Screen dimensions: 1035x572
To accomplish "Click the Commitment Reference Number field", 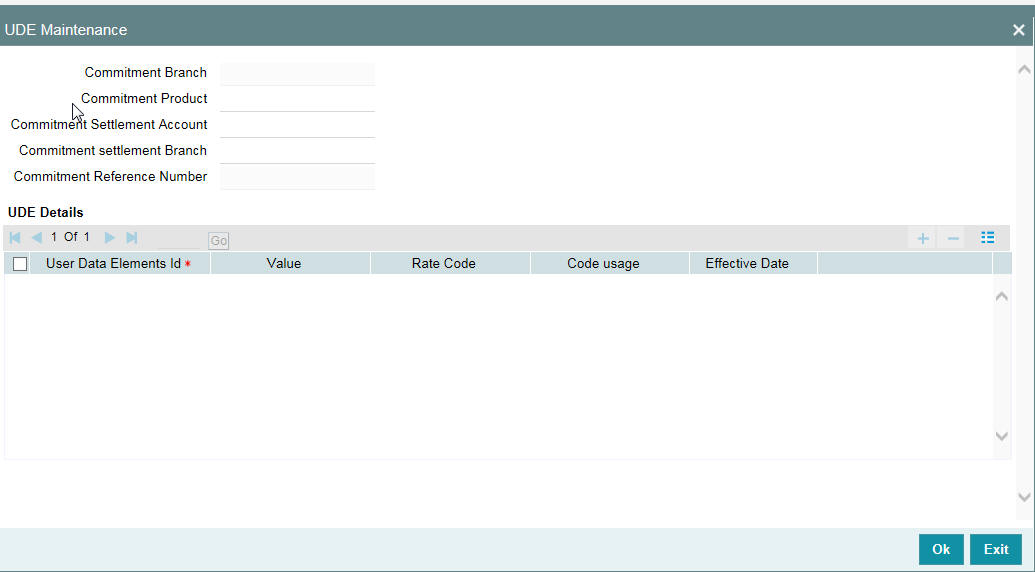I will (x=298, y=177).
